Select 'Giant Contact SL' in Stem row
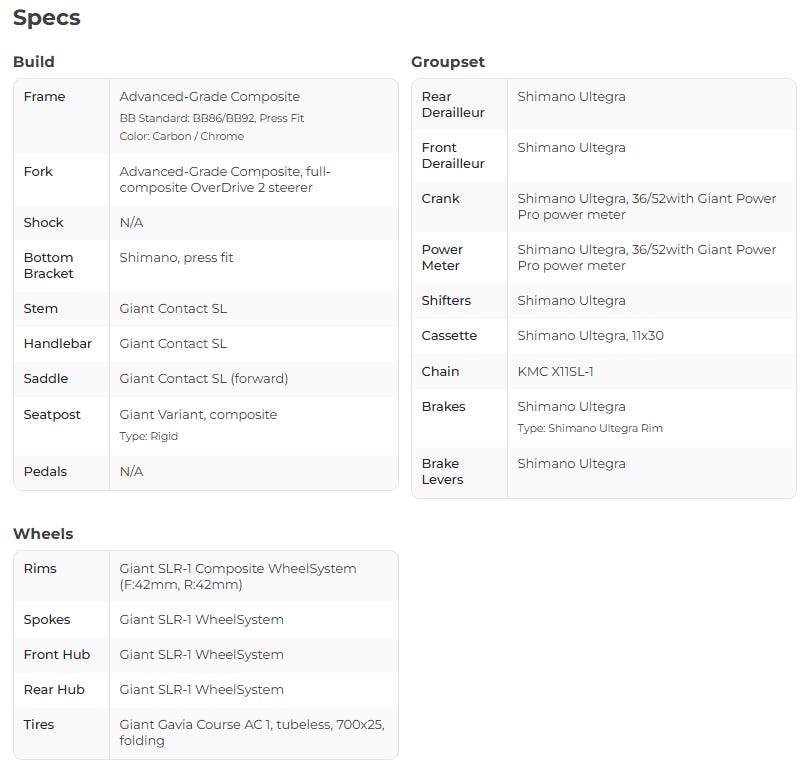This screenshot has height=775, width=804. click(x=173, y=309)
